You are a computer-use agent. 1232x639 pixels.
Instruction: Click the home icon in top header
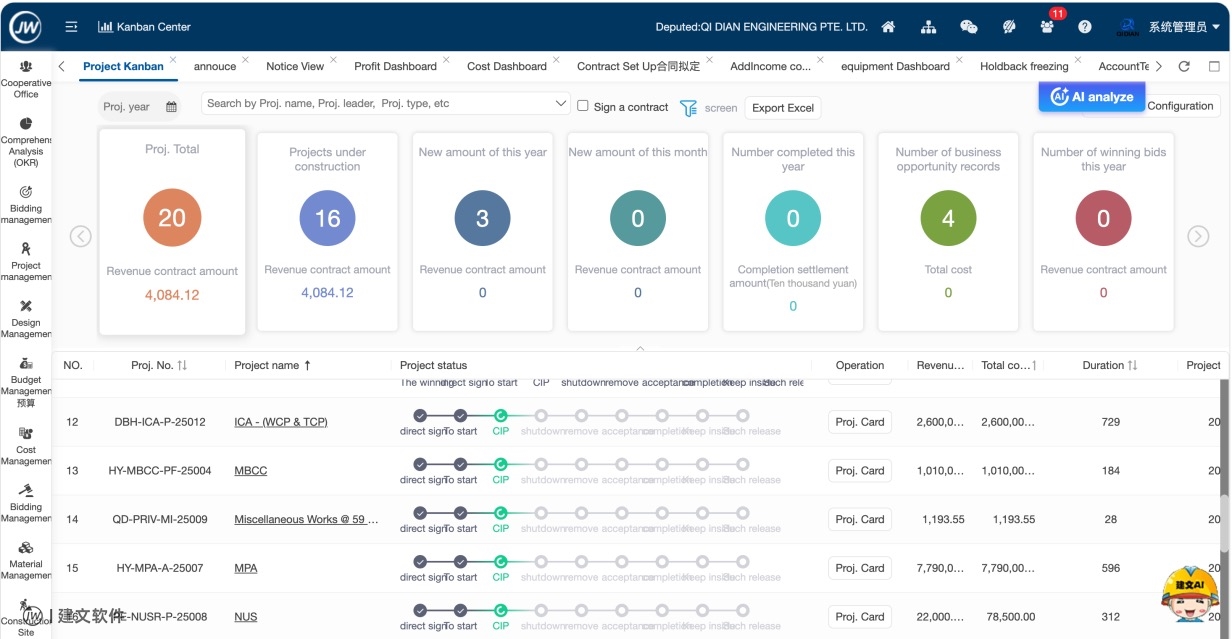[x=888, y=27]
